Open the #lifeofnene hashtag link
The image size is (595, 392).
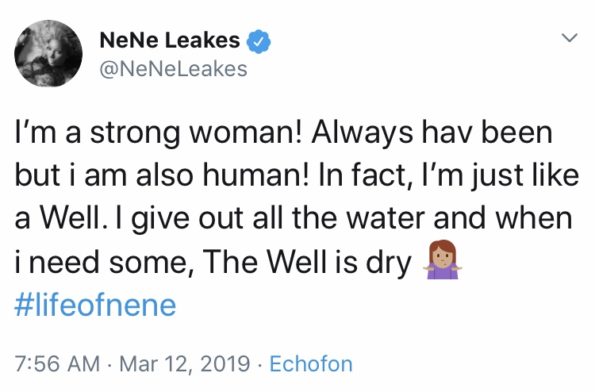pyautogui.click(x=95, y=305)
